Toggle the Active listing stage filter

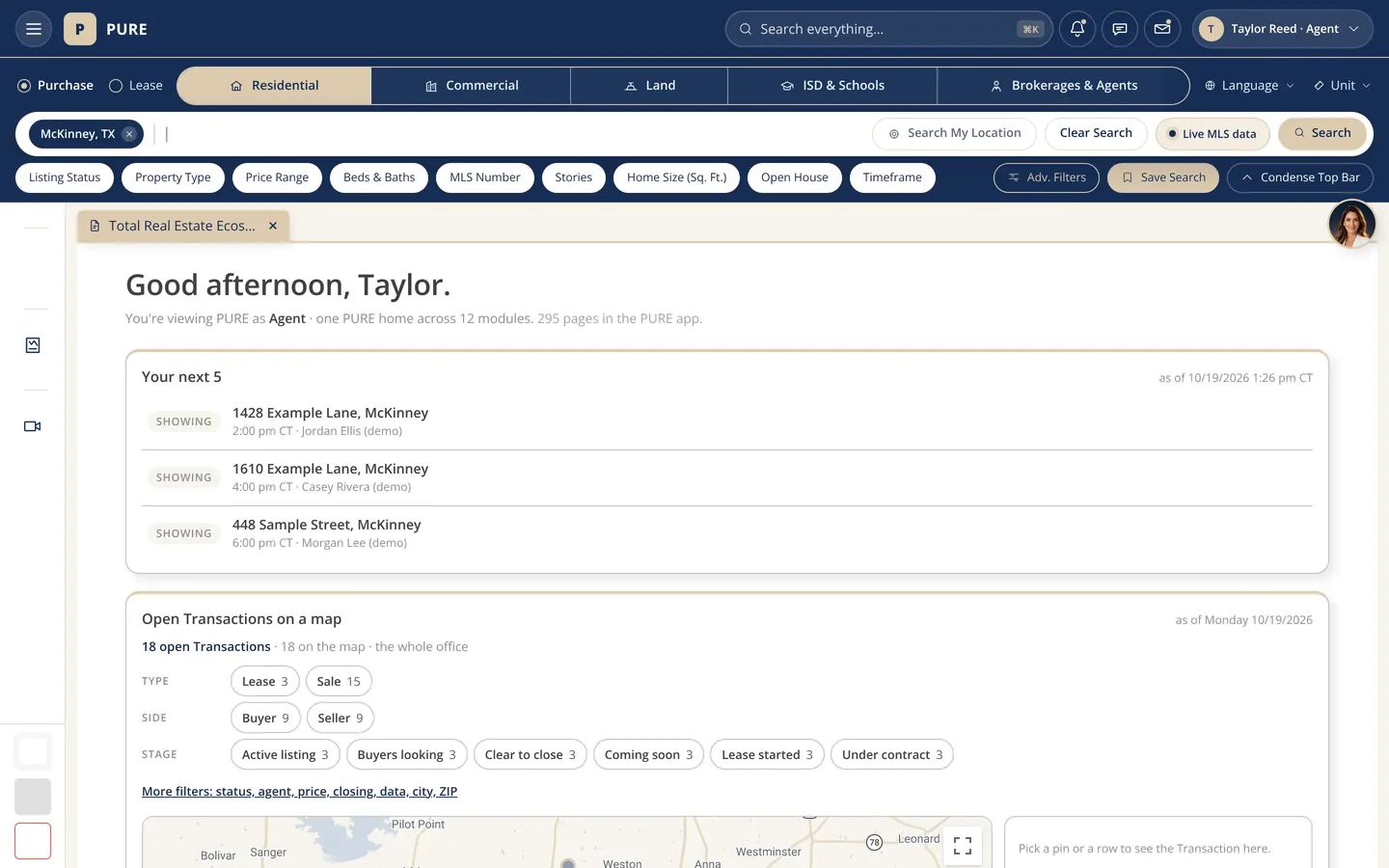pos(286,754)
